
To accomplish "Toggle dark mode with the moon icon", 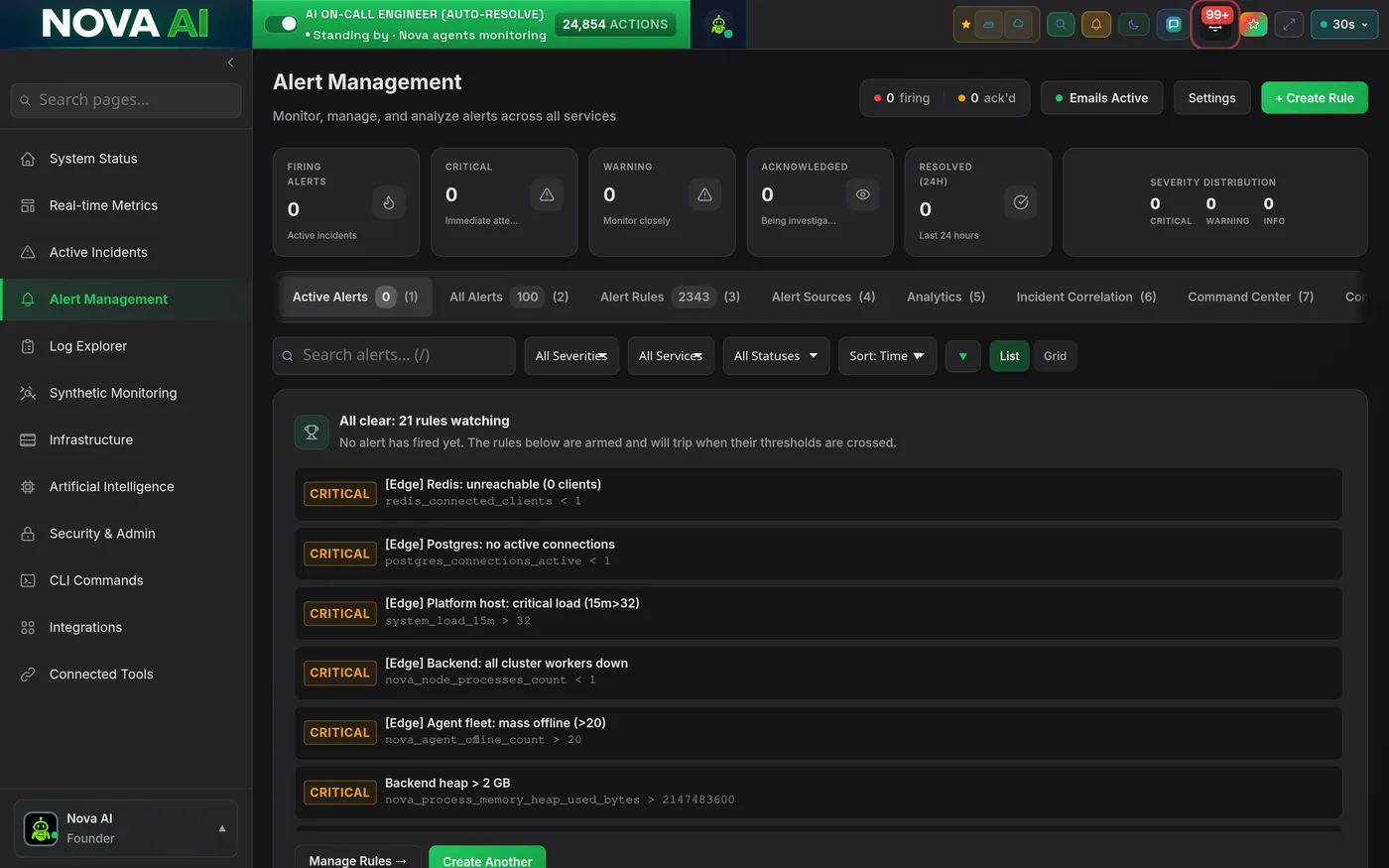I will click(1134, 25).
